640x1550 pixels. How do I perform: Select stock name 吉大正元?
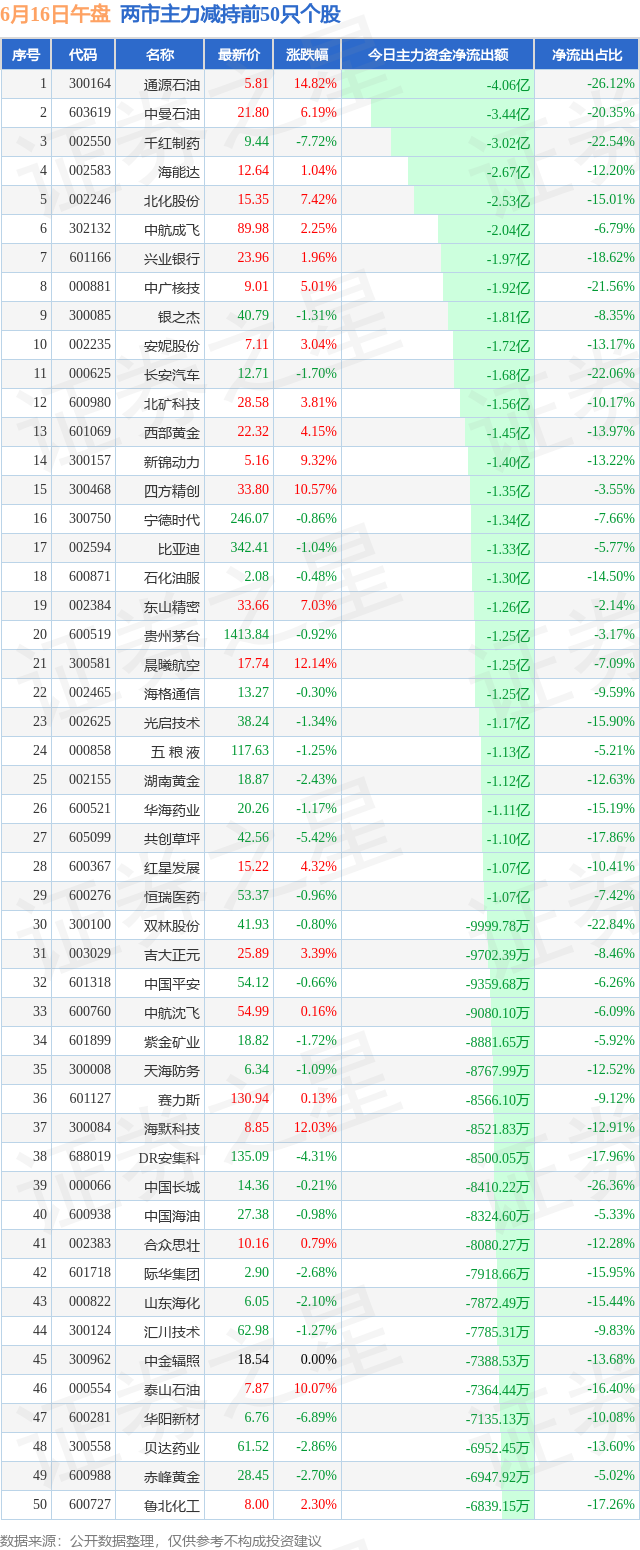tap(172, 955)
